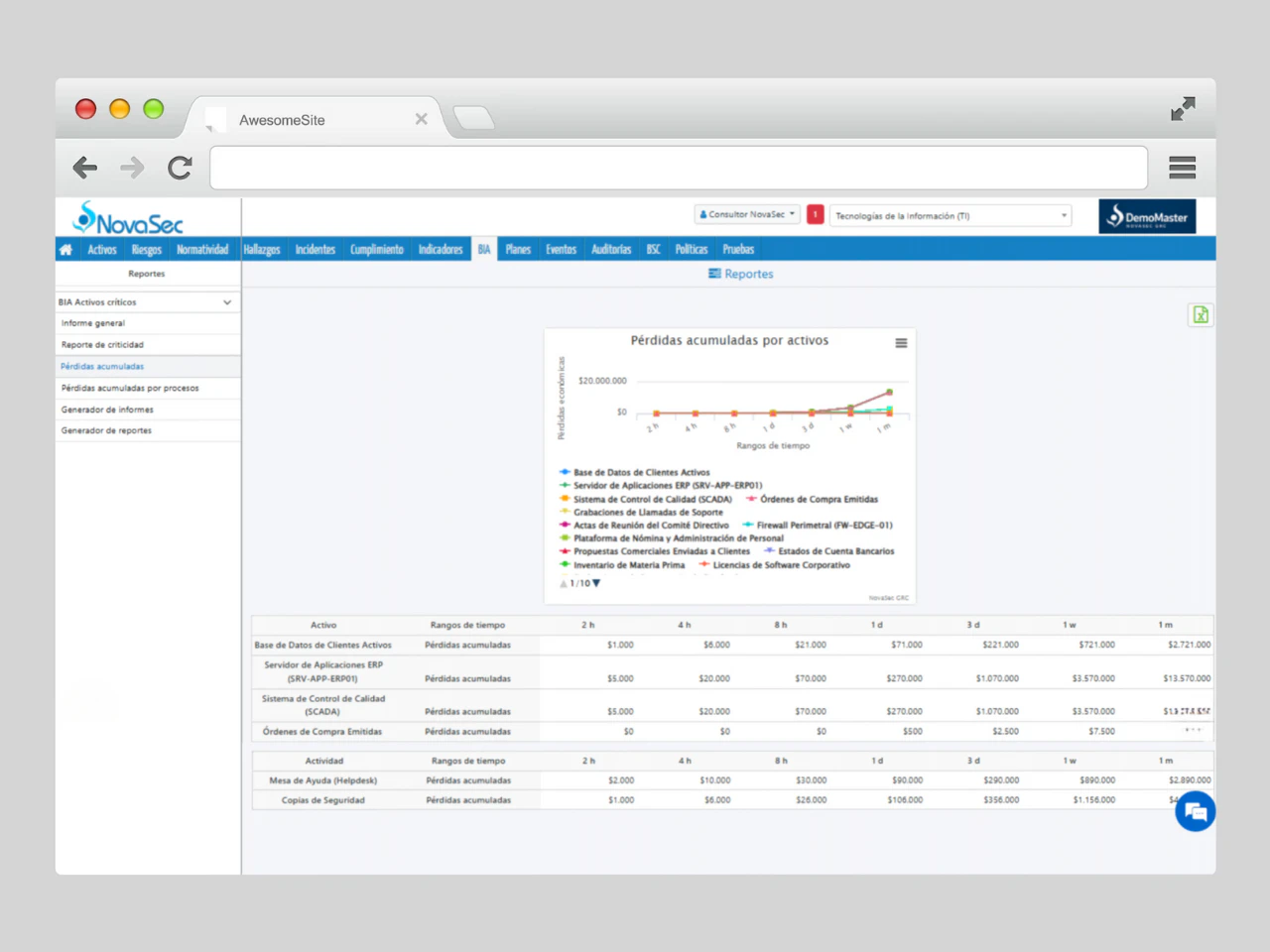This screenshot has width=1270, height=952.
Task: Toggle Licencias de Software Corporativo in the legend
Action: tap(783, 564)
